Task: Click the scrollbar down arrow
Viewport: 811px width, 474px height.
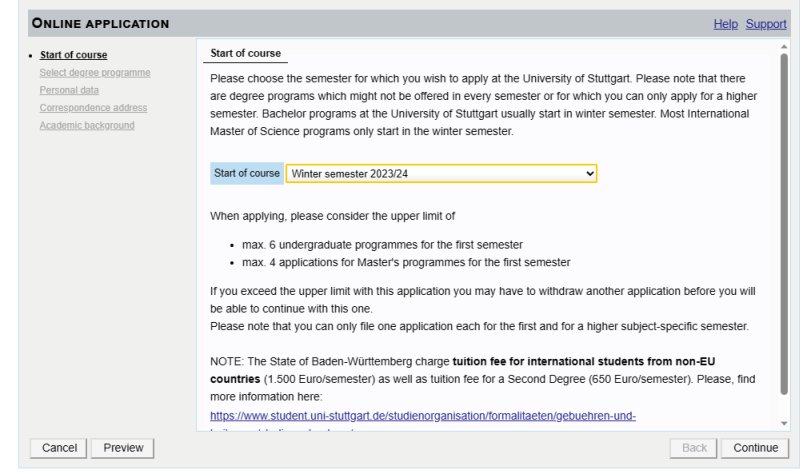Action: point(784,425)
